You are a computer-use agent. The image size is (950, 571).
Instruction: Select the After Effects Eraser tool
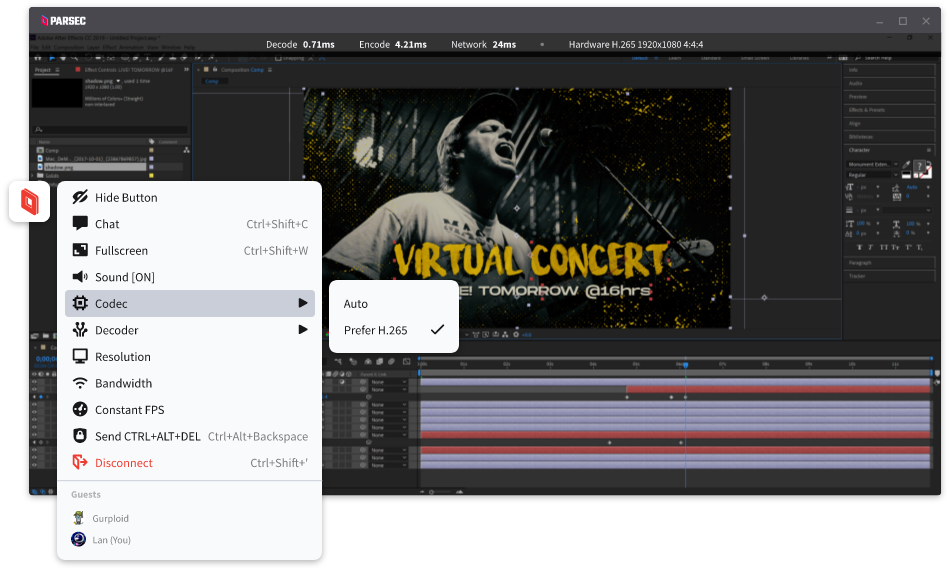point(184,58)
